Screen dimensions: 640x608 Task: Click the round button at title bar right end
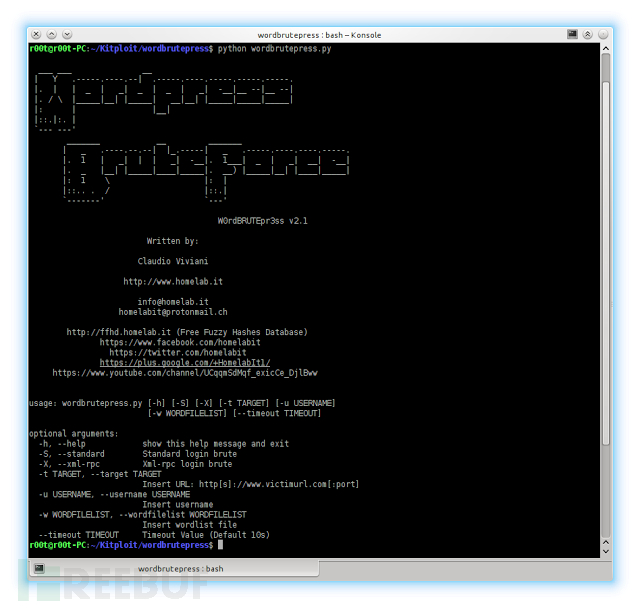coord(603,34)
